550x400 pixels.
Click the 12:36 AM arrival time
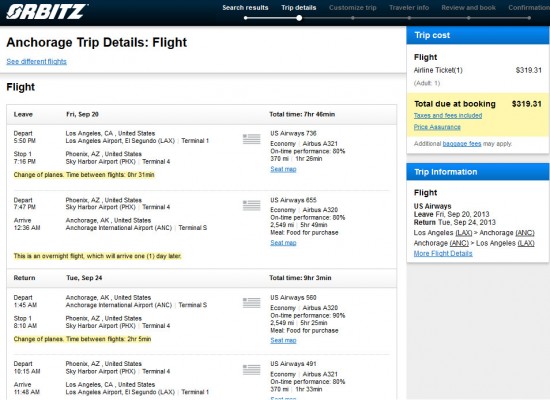pos(27,228)
